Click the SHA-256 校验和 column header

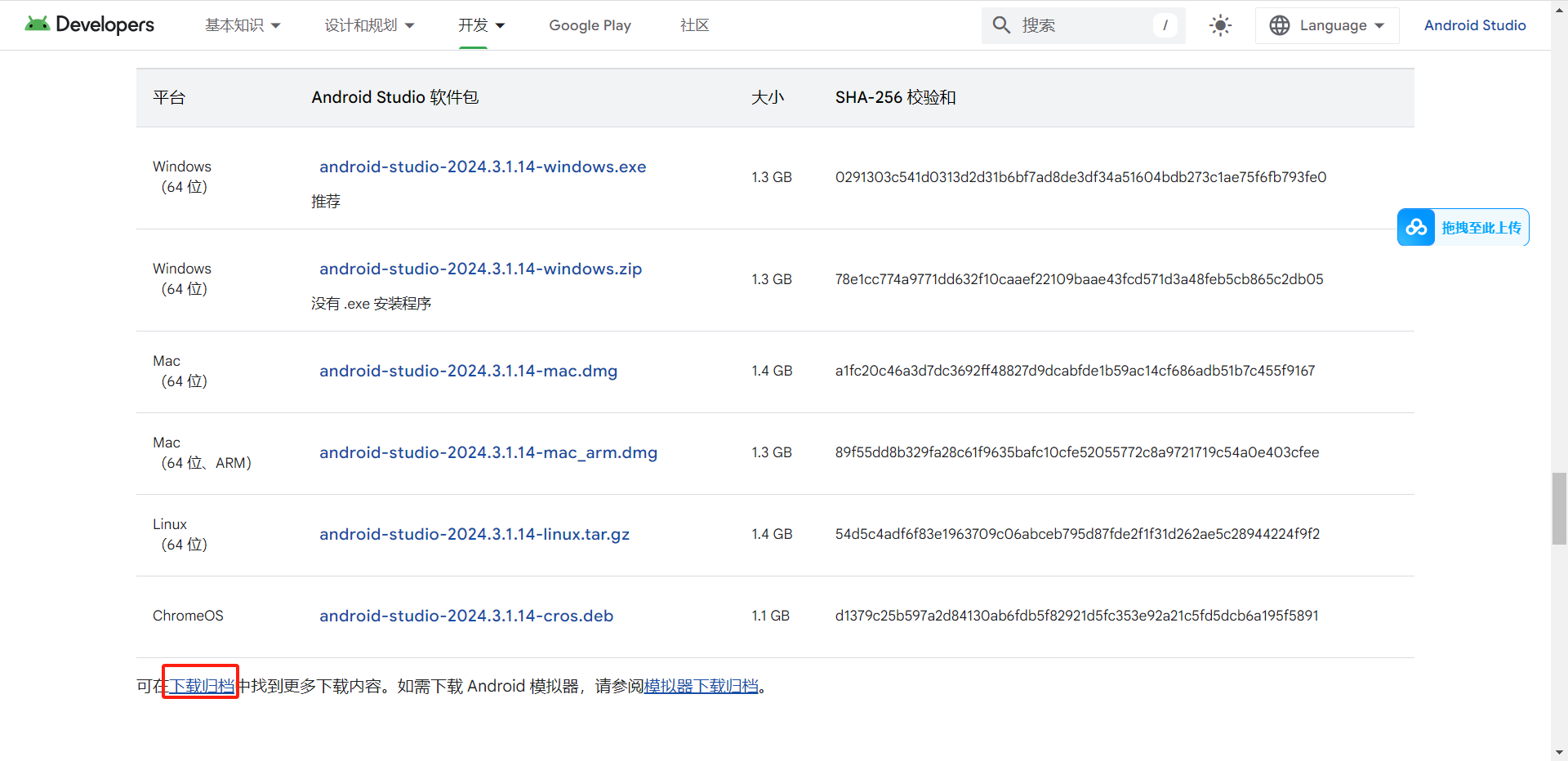point(895,97)
